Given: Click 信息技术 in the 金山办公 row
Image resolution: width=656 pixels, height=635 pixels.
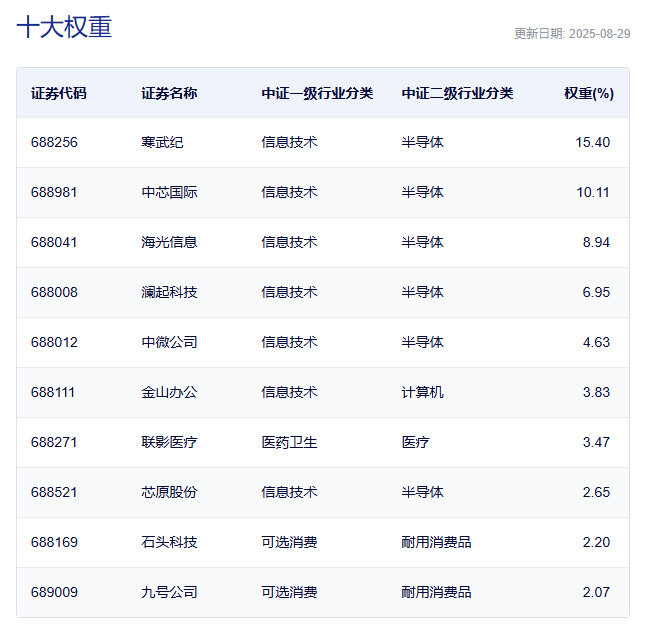Looking at the screenshot, I should point(290,392).
